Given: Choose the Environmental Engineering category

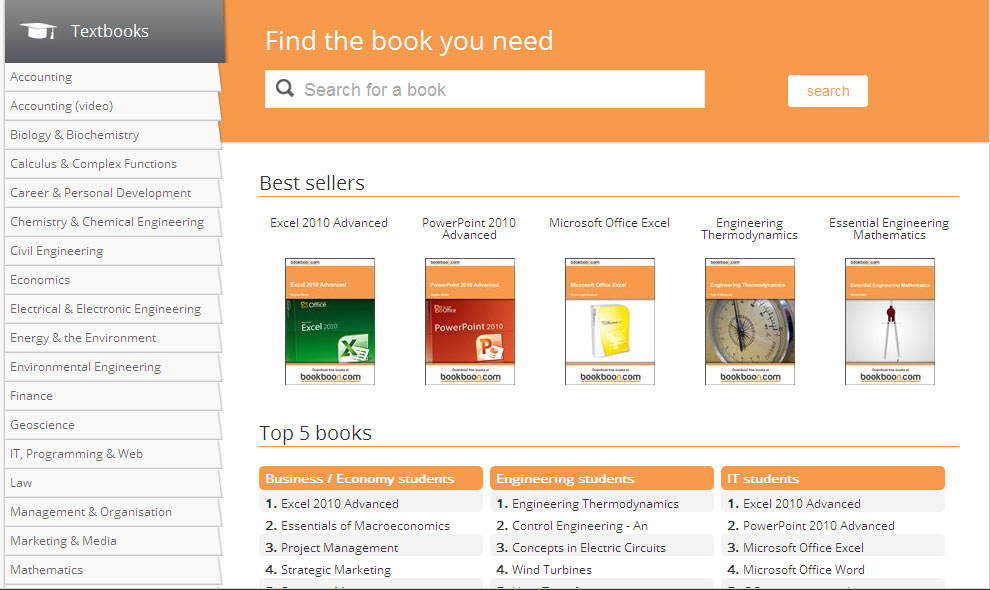Looking at the screenshot, I should click(x=112, y=368).
